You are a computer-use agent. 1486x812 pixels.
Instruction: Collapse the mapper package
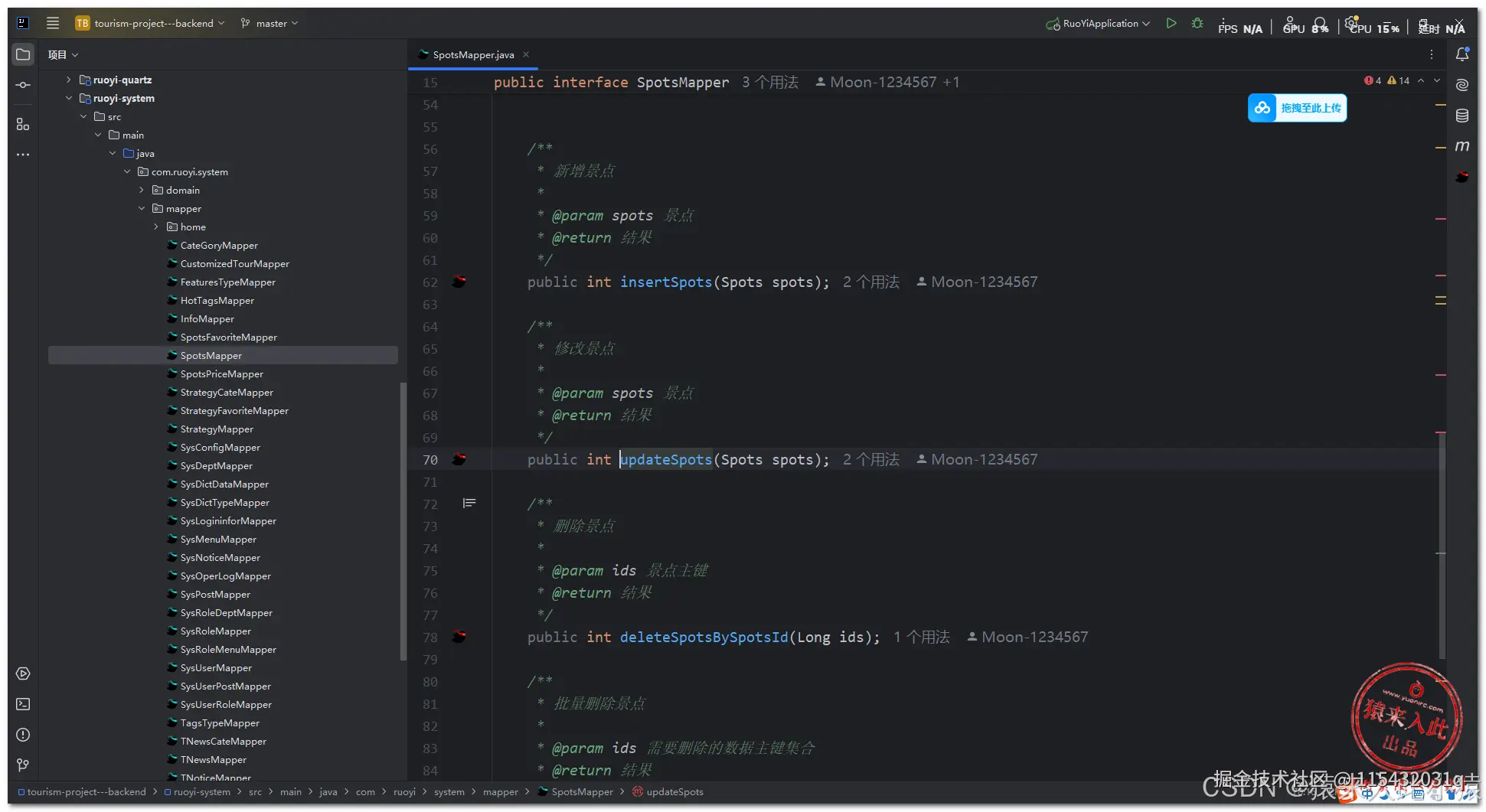point(142,208)
